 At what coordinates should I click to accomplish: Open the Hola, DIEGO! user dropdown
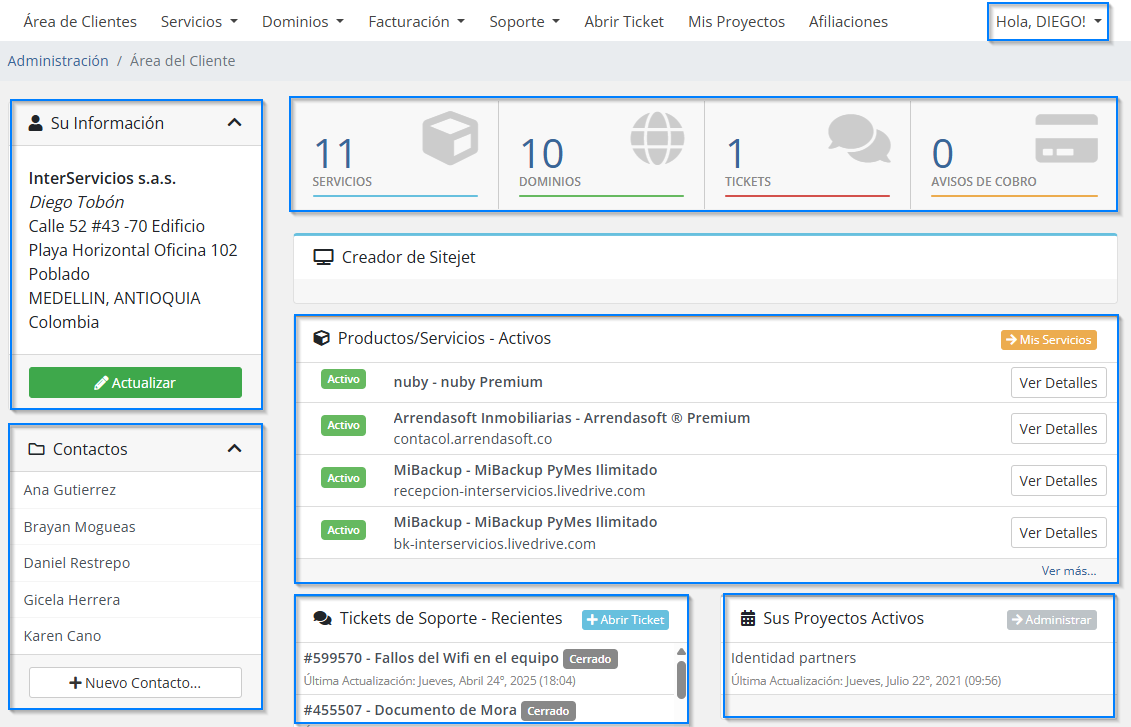[1048, 21]
